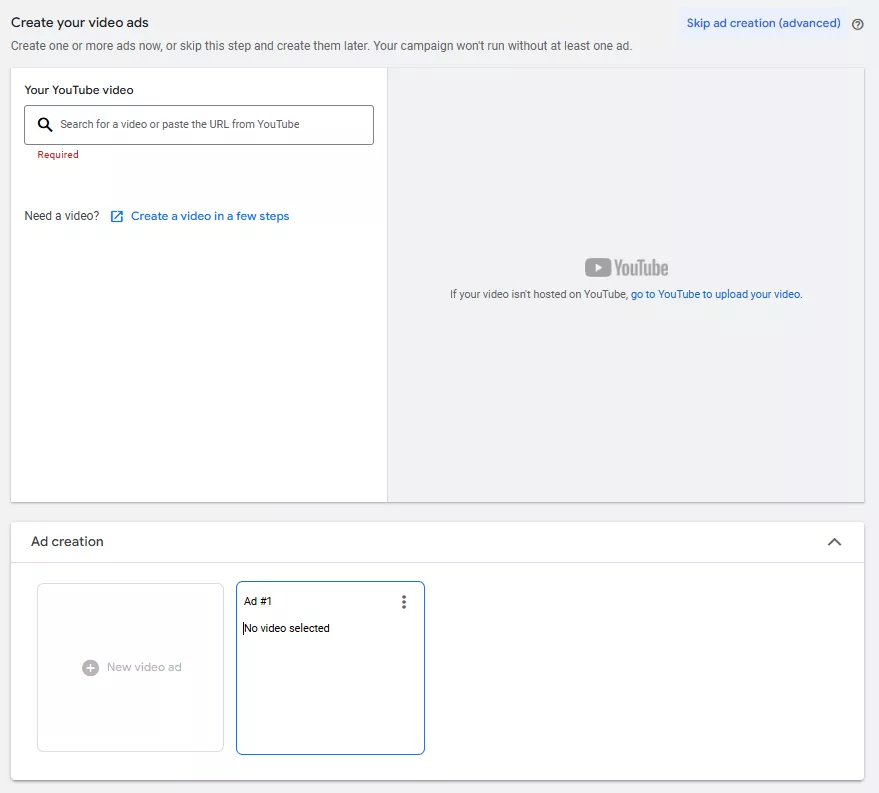Click the magnifying glass search icon
The image size is (879, 793).
click(x=44, y=125)
